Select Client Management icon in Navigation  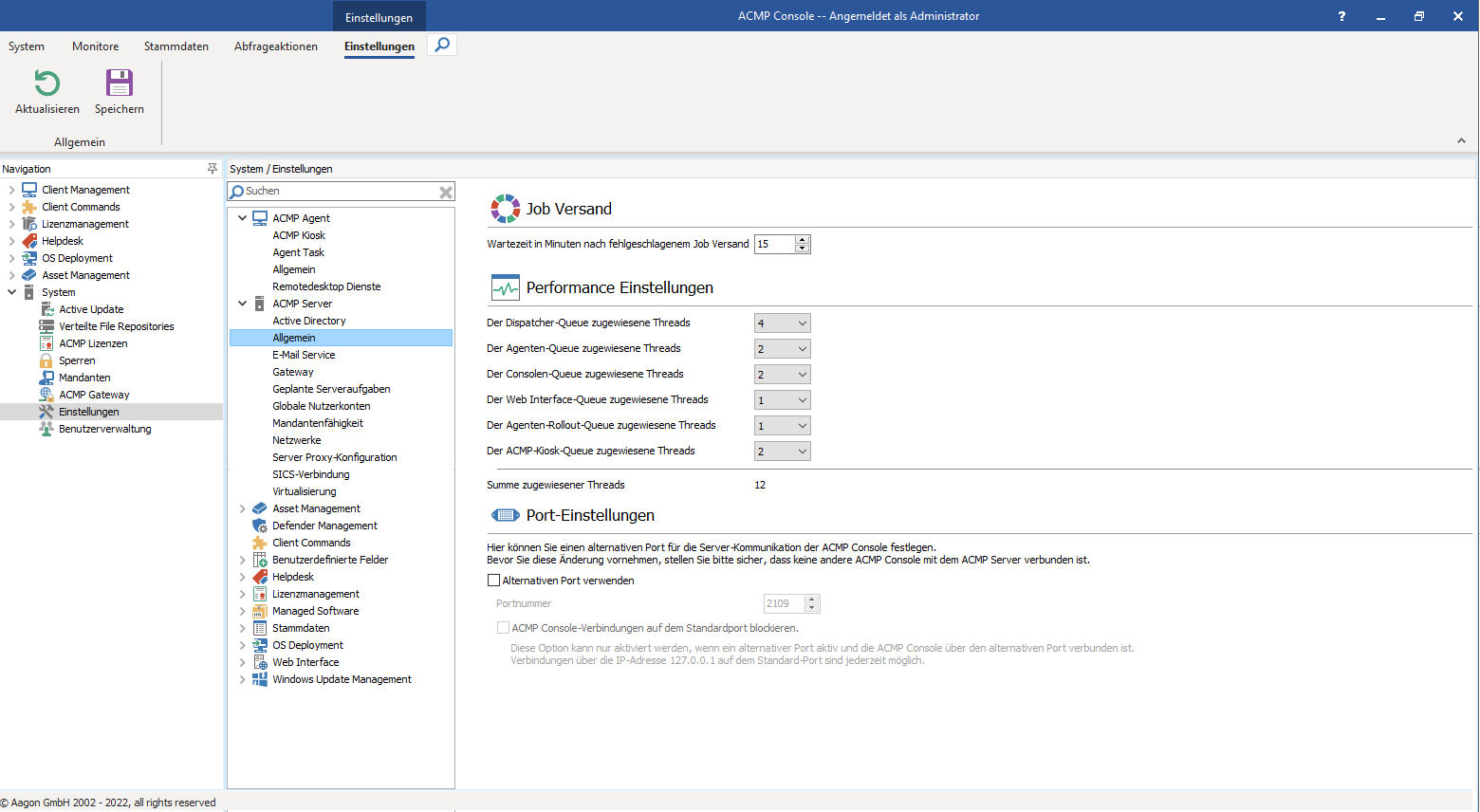point(29,190)
